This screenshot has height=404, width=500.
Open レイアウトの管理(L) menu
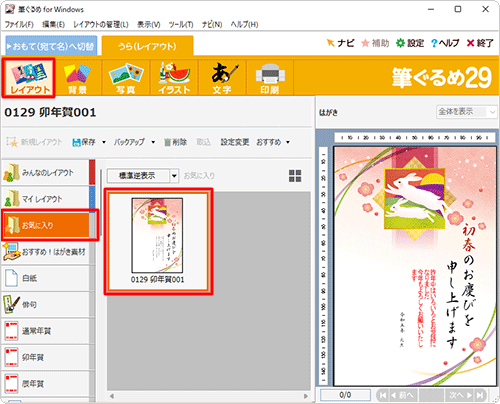pos(101,25)
